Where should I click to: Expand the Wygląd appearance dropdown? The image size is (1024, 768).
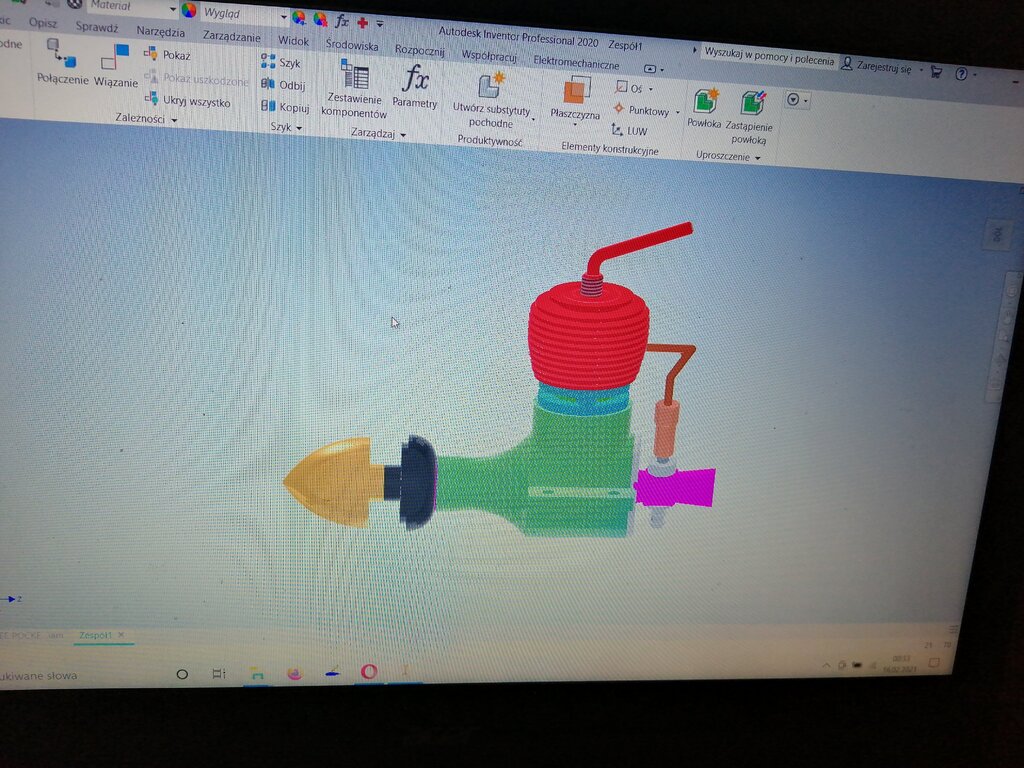coord(284,15)
